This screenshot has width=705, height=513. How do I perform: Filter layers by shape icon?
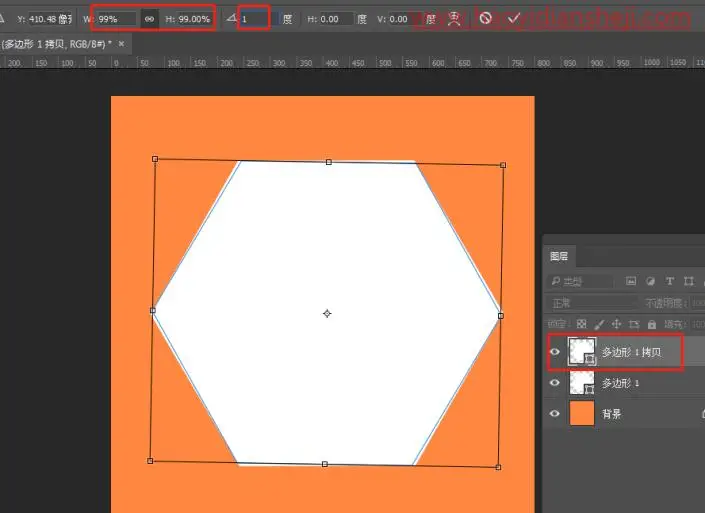688,281
